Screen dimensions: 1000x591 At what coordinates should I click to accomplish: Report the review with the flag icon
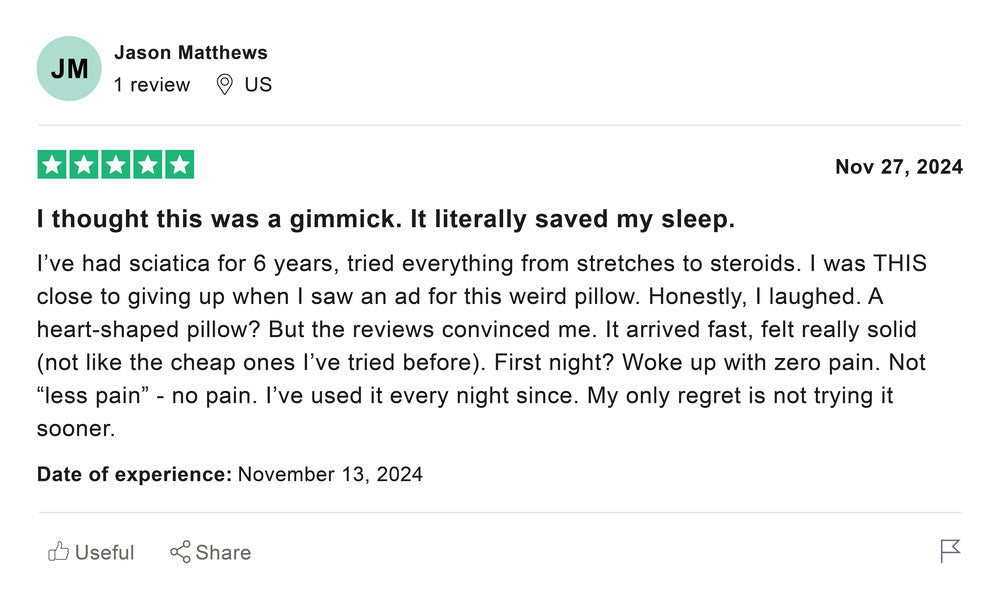(x=950, y=551)
